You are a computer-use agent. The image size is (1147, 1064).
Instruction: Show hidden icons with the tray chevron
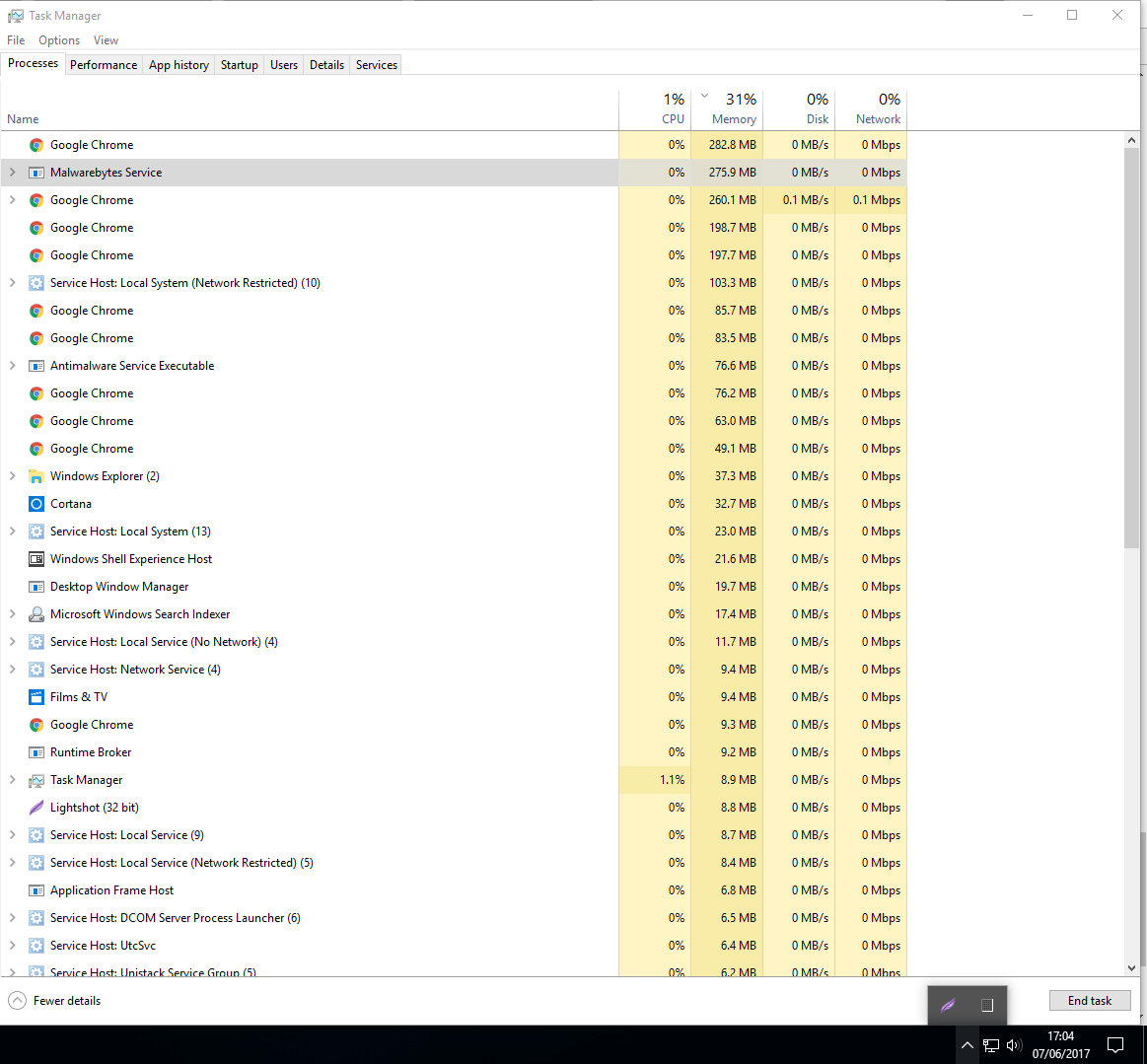968,1045
